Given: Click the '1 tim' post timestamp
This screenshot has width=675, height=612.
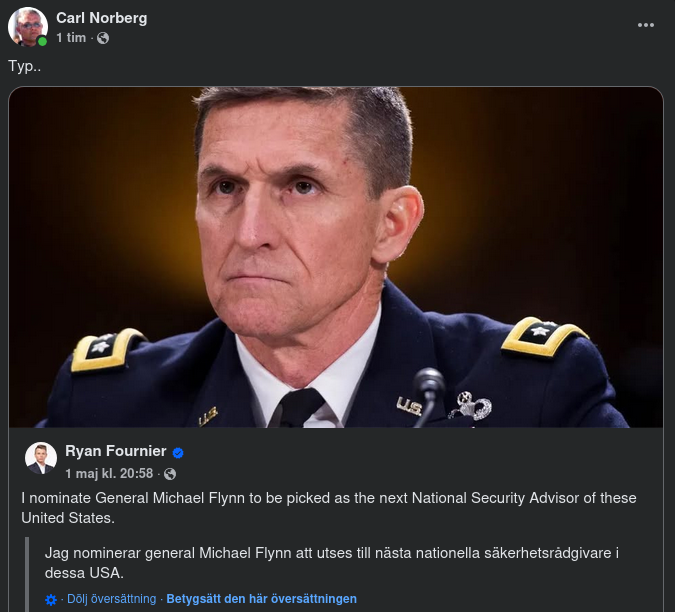Looking at the screenshot, I should (71, 38).
